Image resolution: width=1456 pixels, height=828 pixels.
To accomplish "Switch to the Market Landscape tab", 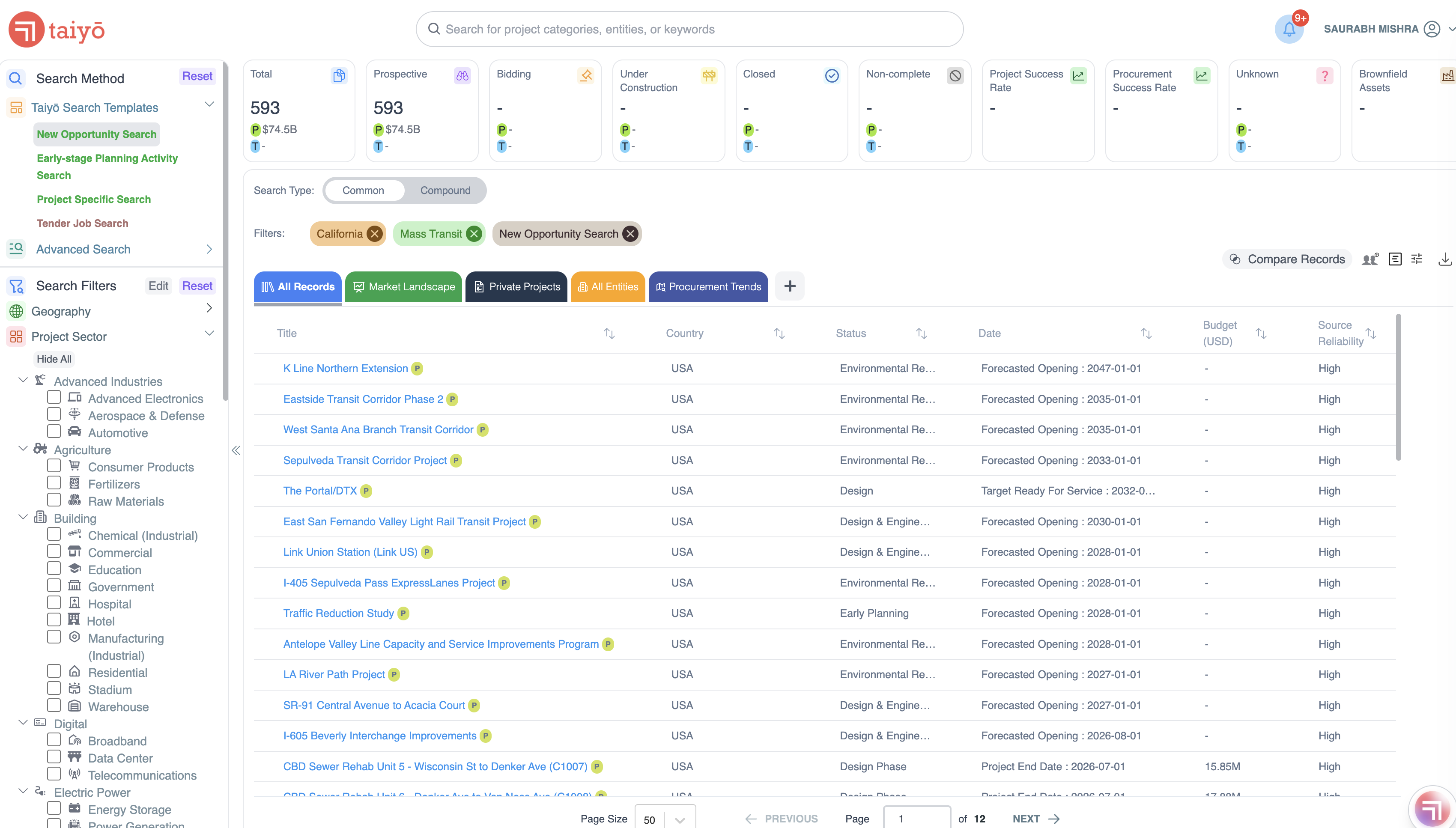I will pos(403,286).
